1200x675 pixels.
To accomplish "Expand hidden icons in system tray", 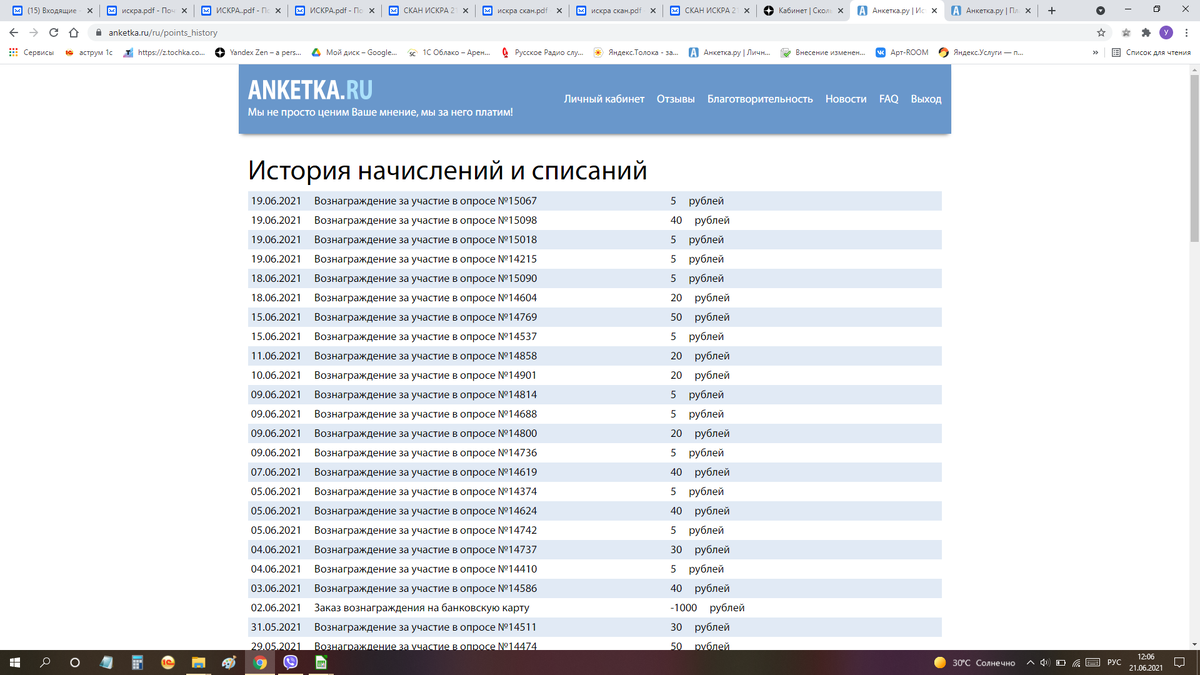I will click(1029, 662).
